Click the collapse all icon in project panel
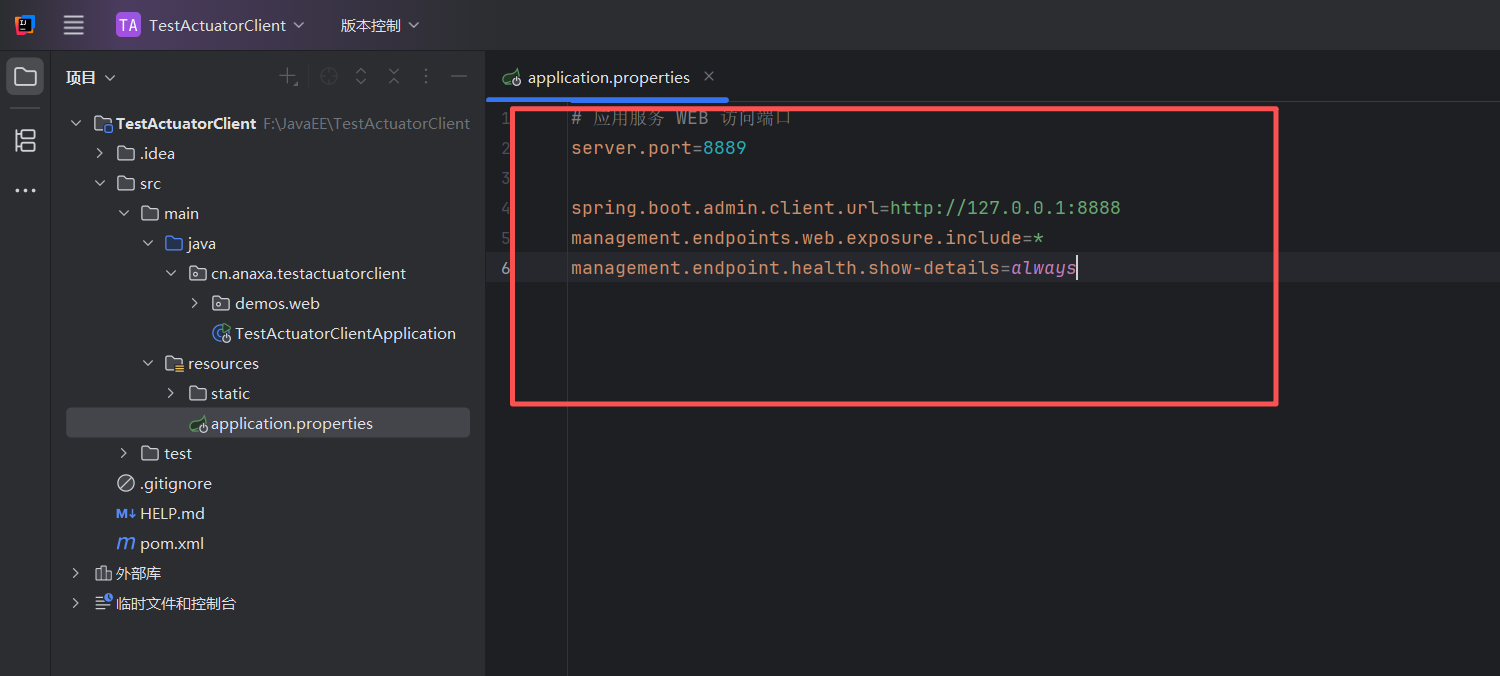This screenshot has width=1500, height=676. [x=394, y=77]
